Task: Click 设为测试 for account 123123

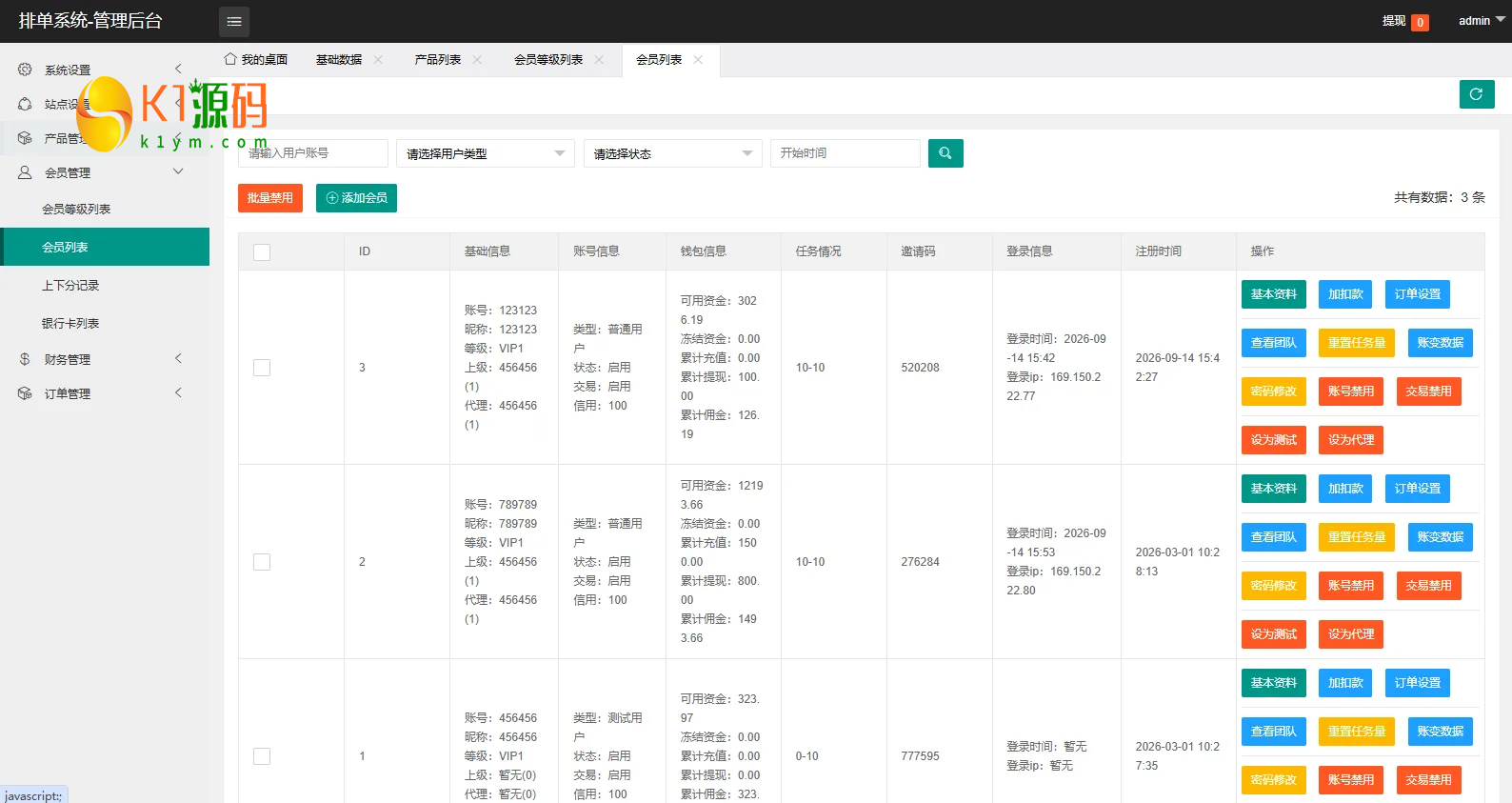Action: pyautogui.click(x=1274, y=440)
